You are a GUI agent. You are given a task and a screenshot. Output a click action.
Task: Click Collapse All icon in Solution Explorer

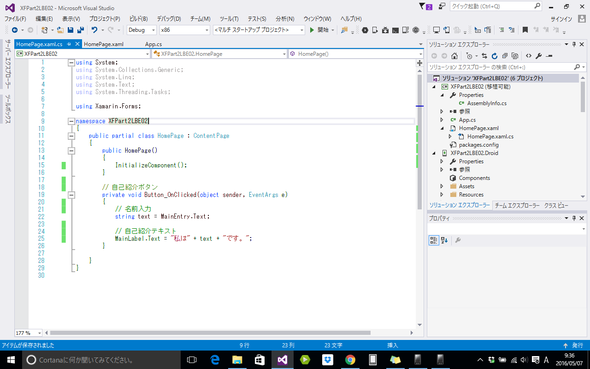[505, 56]
